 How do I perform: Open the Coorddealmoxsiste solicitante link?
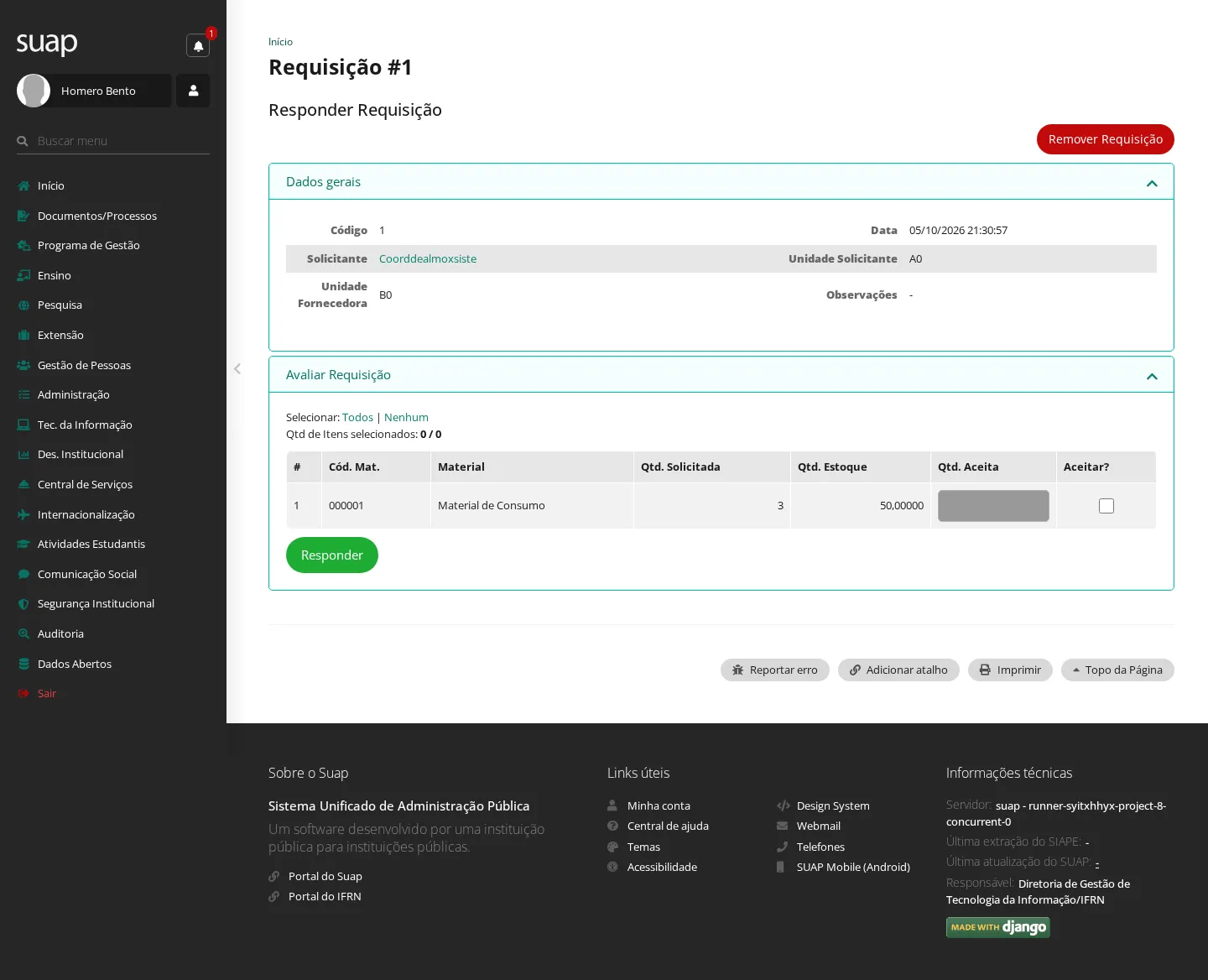428,258
